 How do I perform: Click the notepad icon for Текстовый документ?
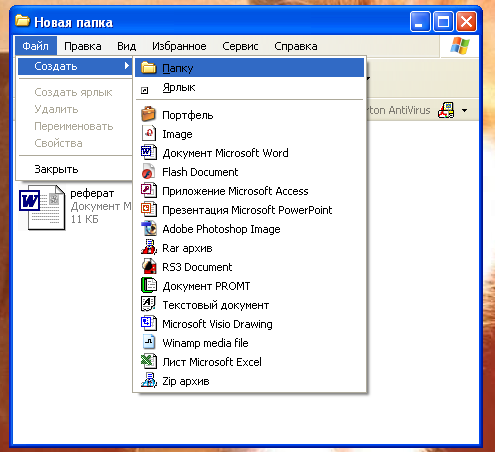coord(148,304)
